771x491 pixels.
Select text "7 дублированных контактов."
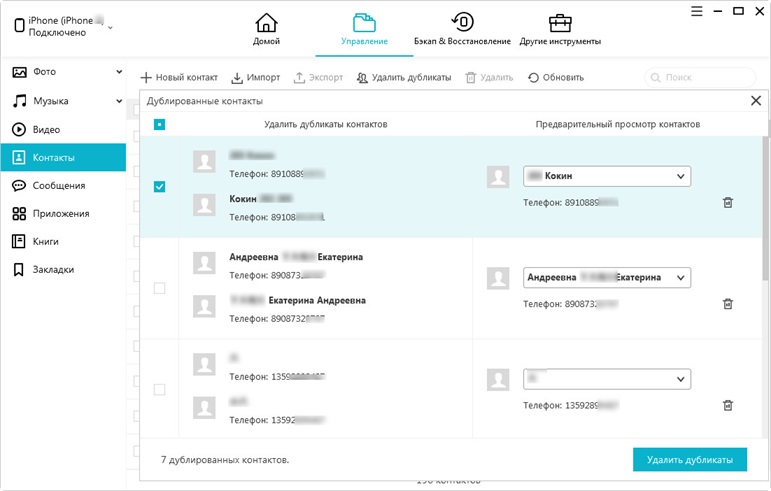(225, 460)
